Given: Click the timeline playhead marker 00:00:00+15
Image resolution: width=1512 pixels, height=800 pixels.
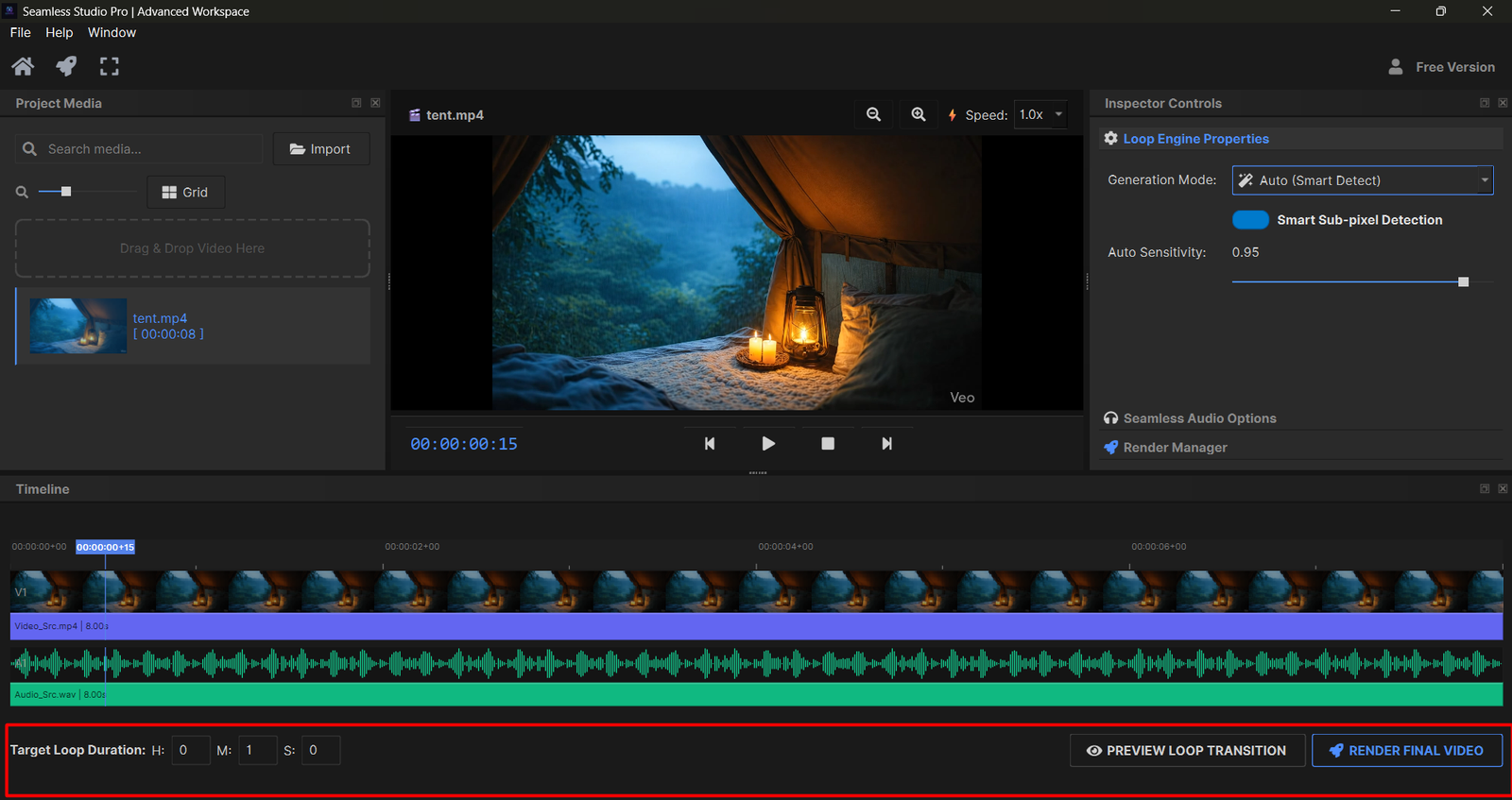Looking at the screenshot, I should click(x=105, y=547).
